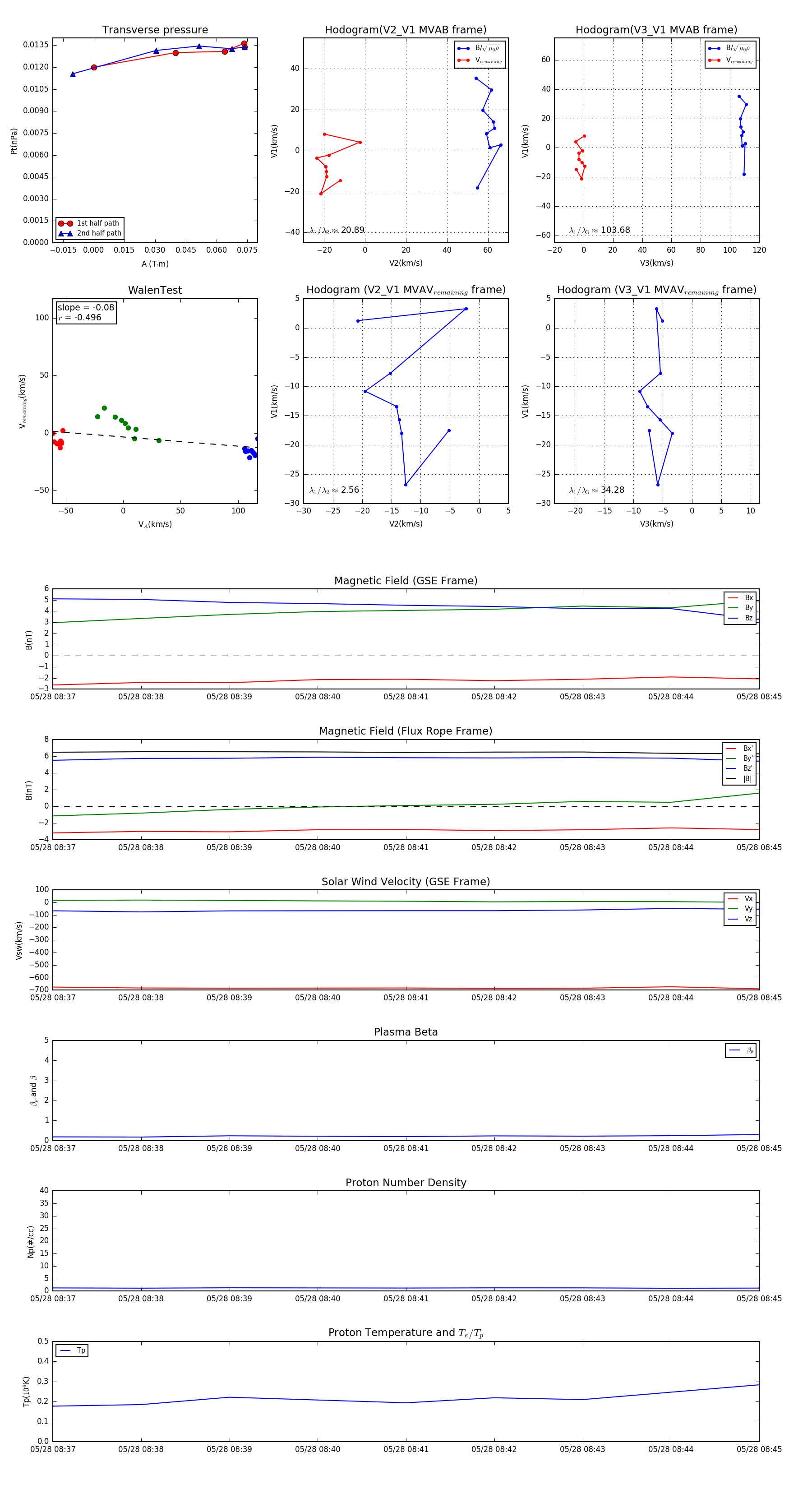Click the "Bz'" legend entry in Flux Rope plot

point(740,768)
